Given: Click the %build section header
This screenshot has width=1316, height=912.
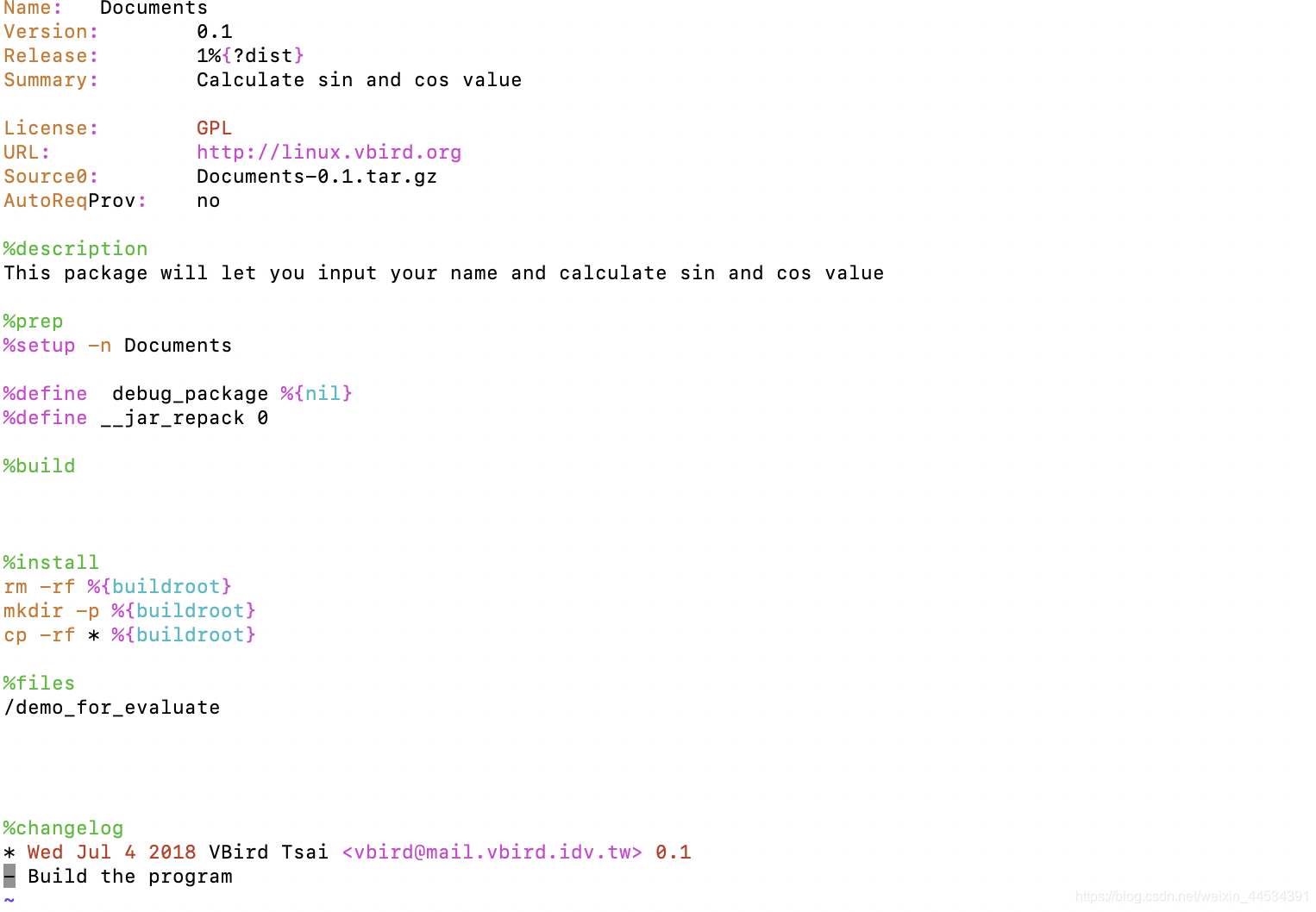Looking at the screenshot, I should coord(39,466).
